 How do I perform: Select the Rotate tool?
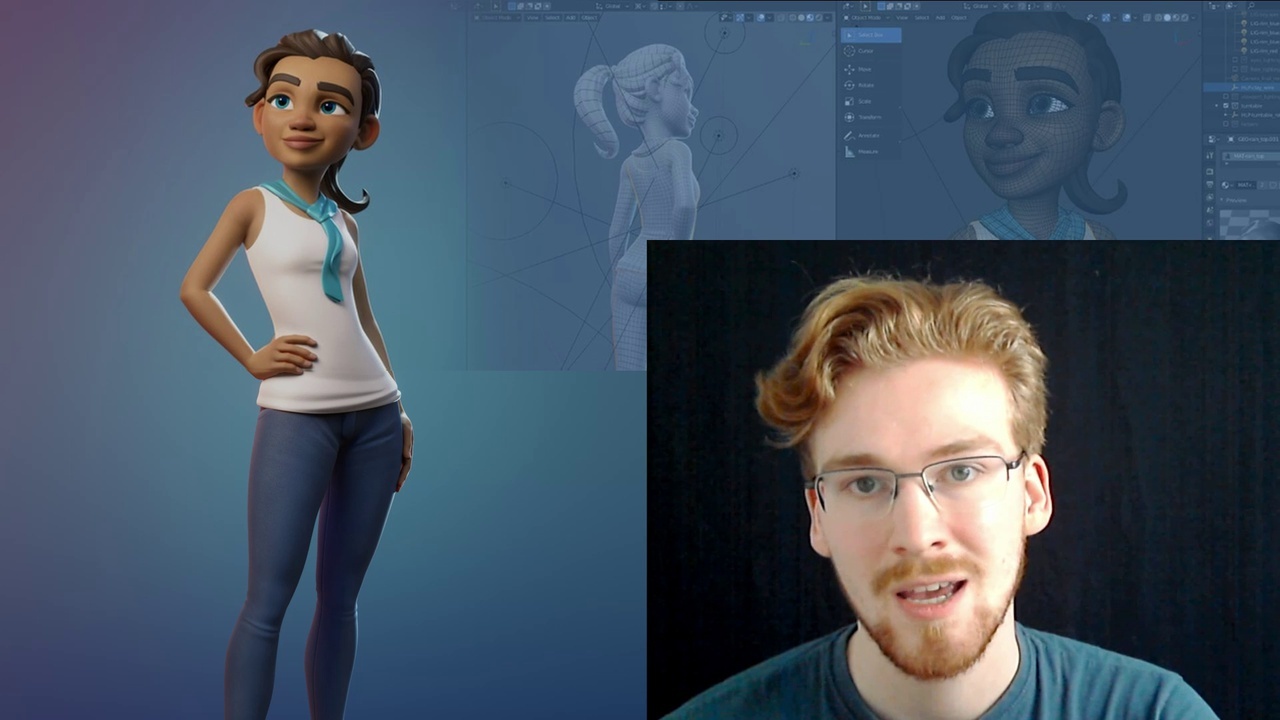(866, 84)
